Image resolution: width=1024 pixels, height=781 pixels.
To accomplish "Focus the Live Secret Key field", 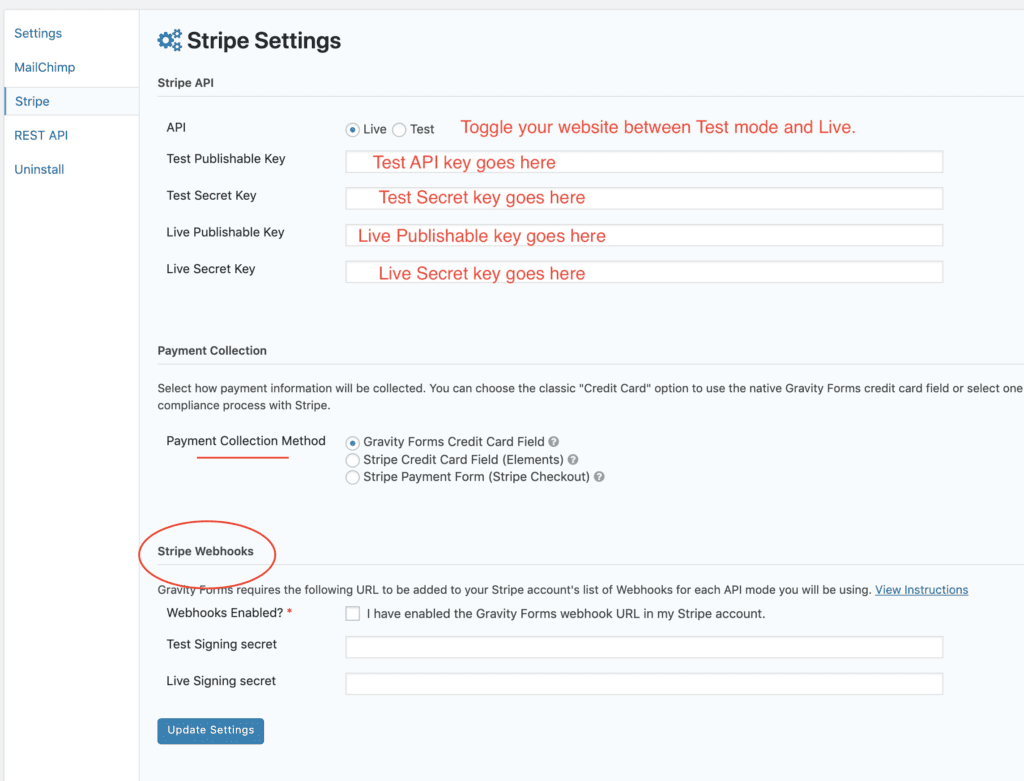I will pos(644,272).
